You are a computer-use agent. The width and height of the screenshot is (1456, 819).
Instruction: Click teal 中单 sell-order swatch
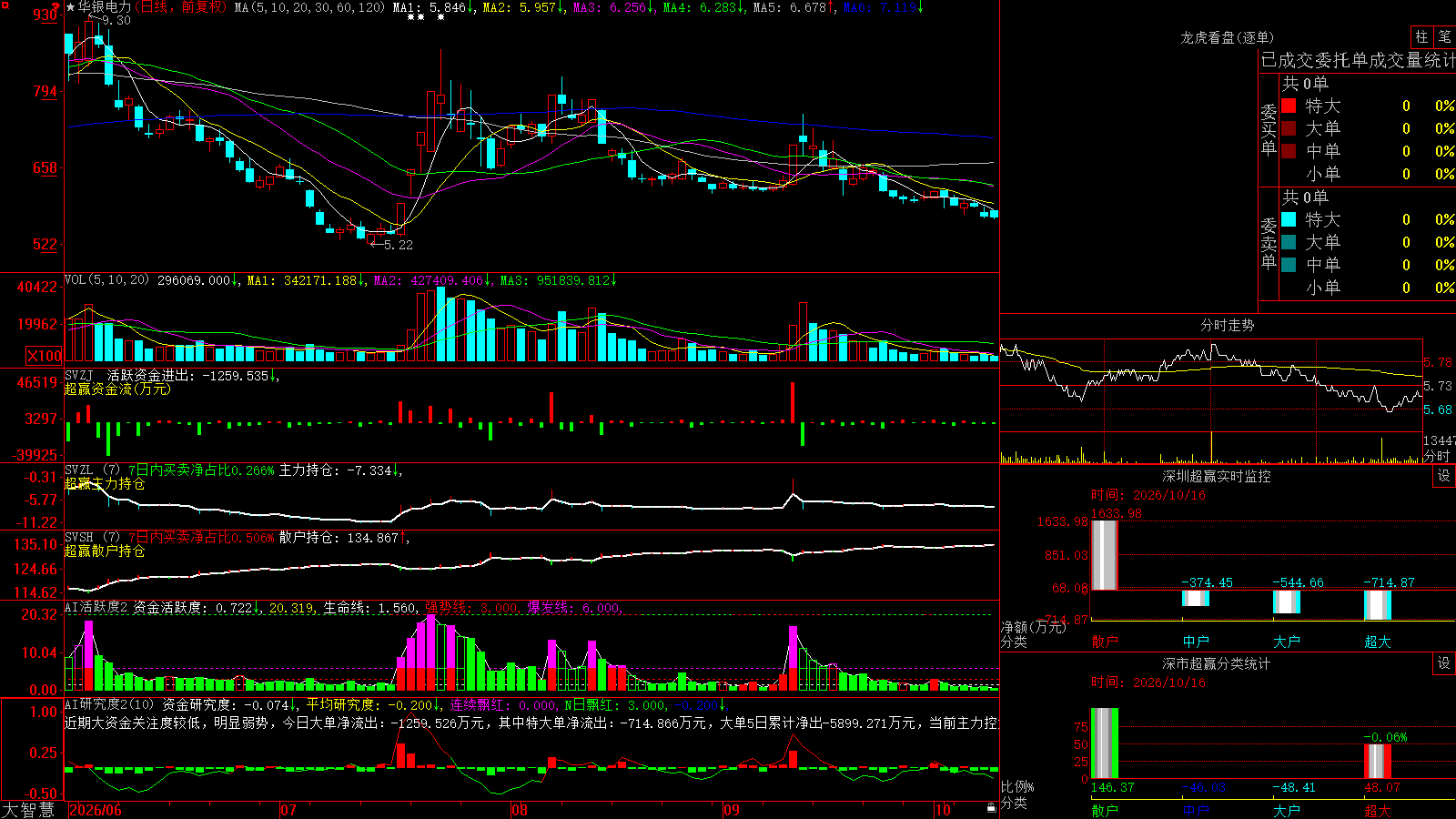(1289, 265)
